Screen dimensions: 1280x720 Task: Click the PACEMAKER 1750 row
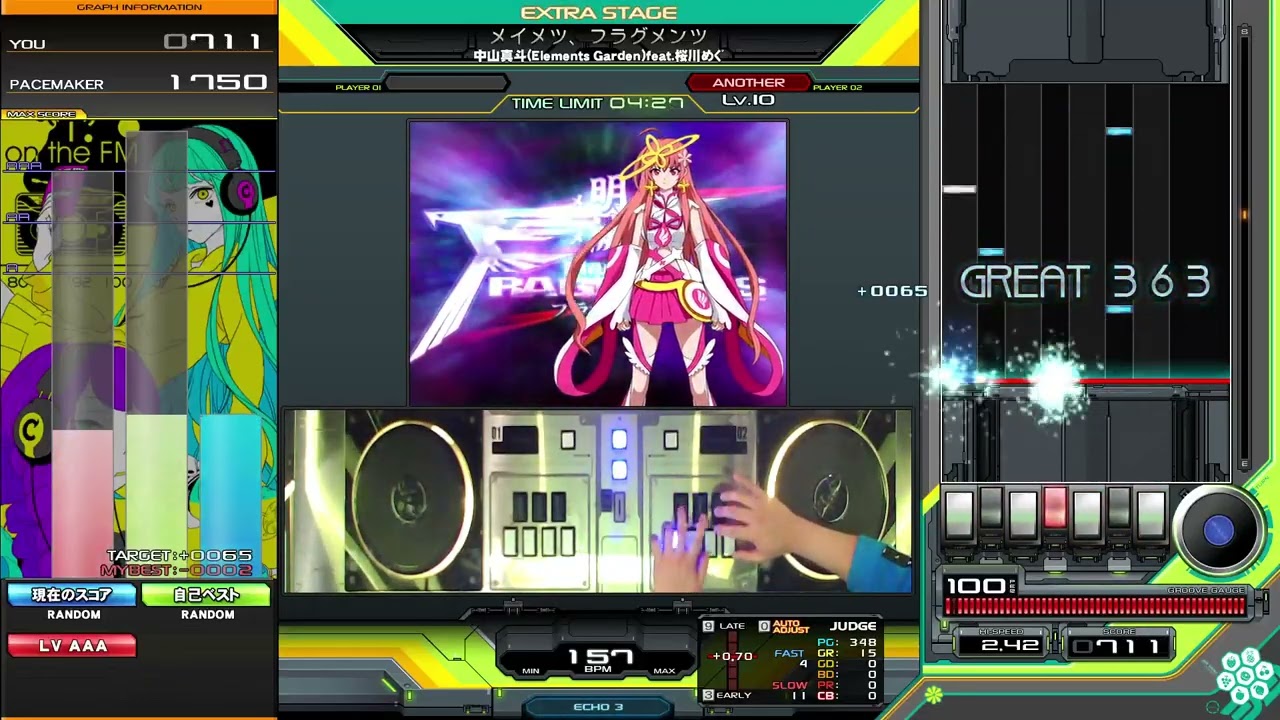click(x=138, y=83)
